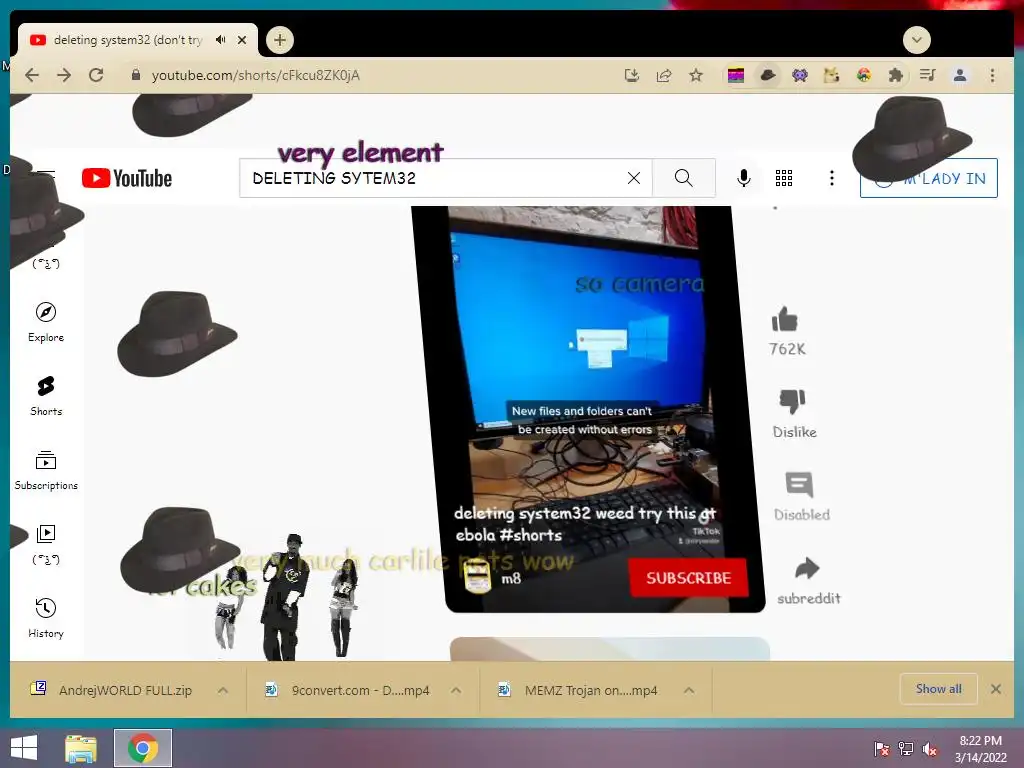Open the purple monster face extension icon
The image size is (1024, 768).
799,76
